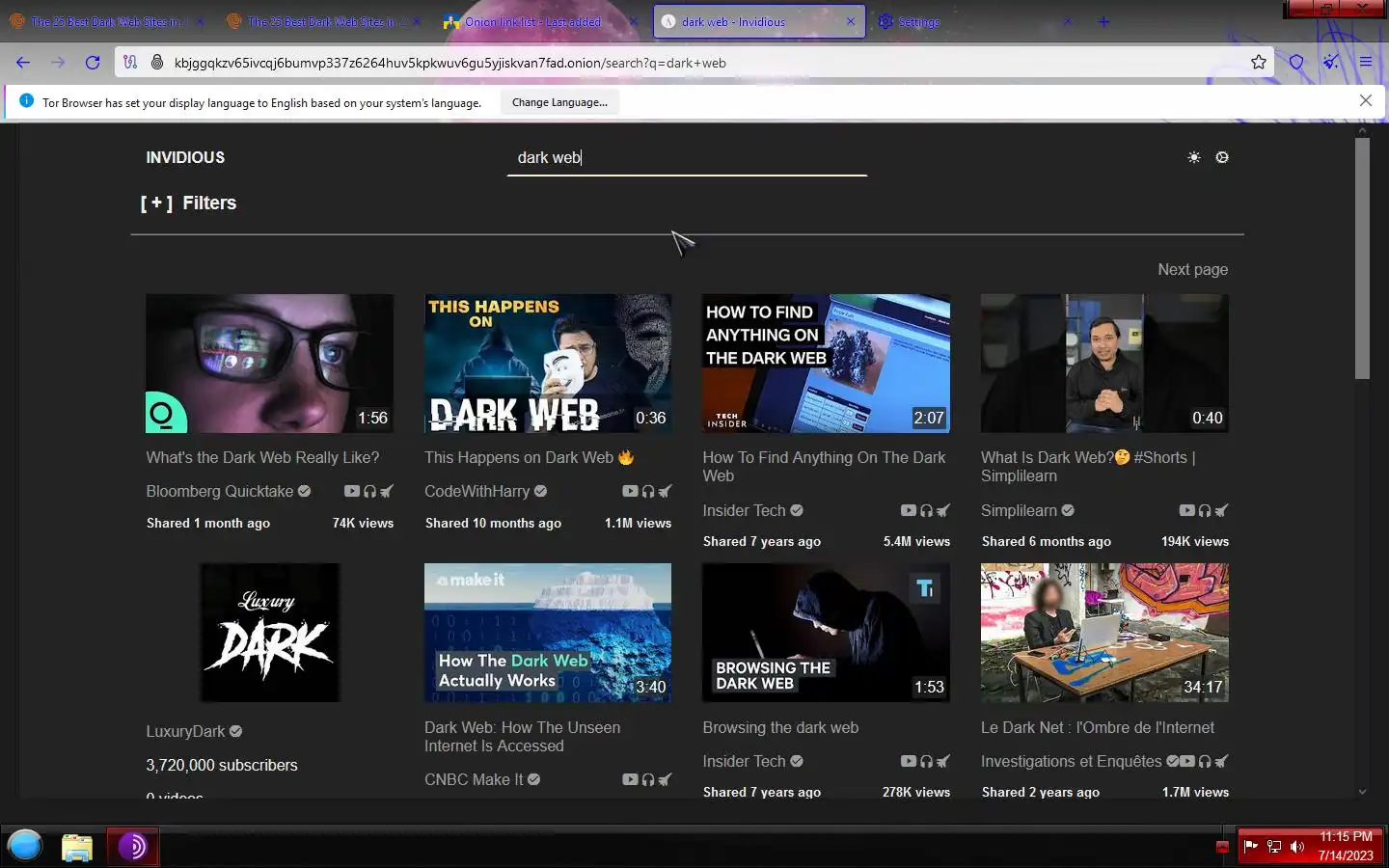Click YouTube icon on CNBC Make It row
1389x868 pixels.
(x=630, y=779)
